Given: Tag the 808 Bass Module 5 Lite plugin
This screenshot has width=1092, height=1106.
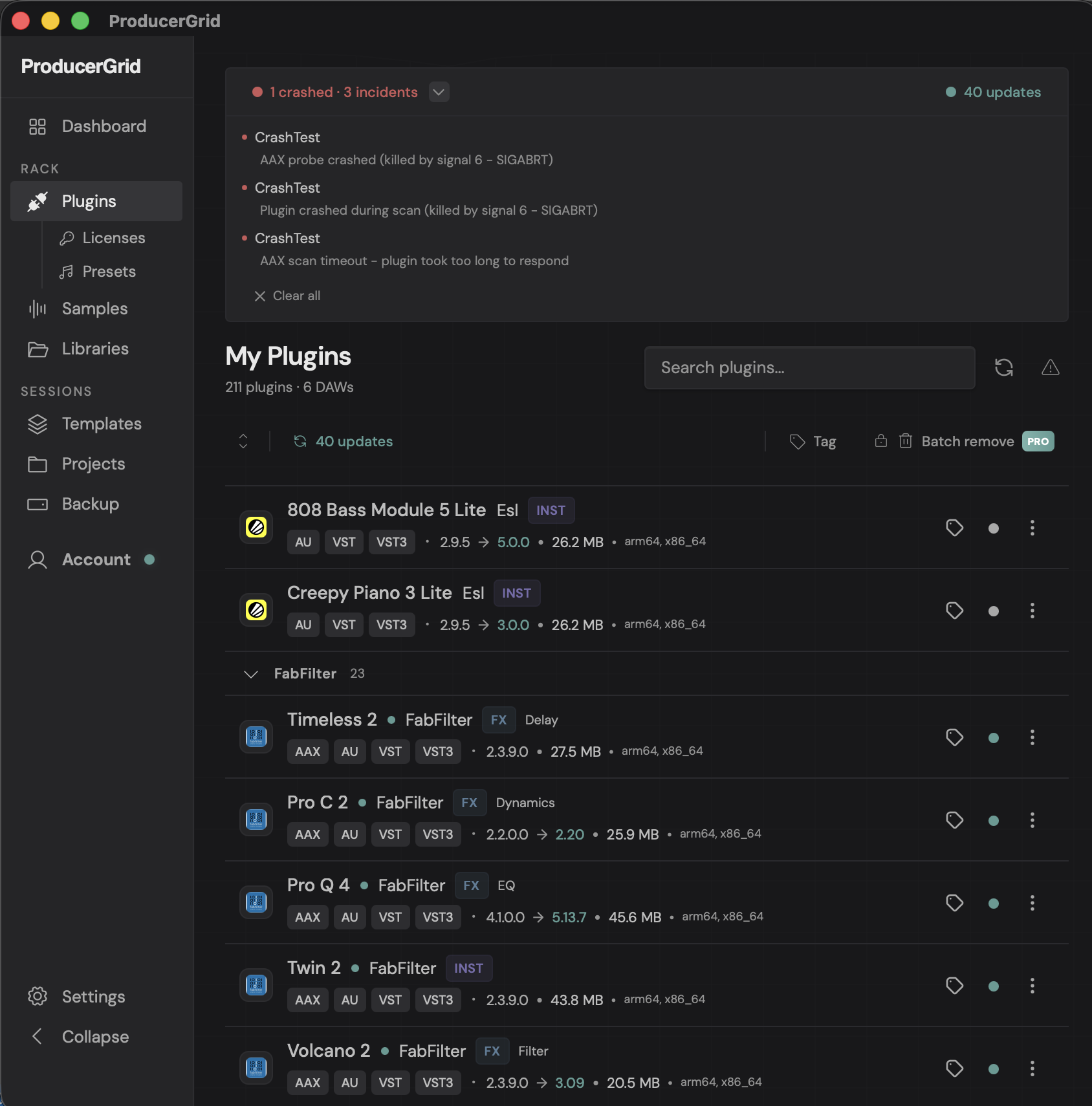Looking at the screenshot, I should point(955,528).
